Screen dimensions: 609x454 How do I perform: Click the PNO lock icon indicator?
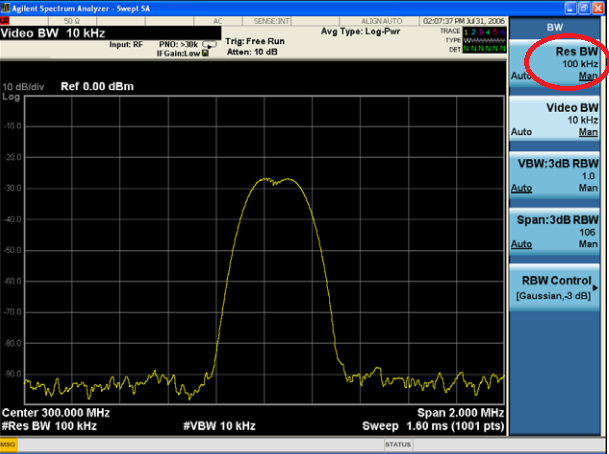point(205,52)
